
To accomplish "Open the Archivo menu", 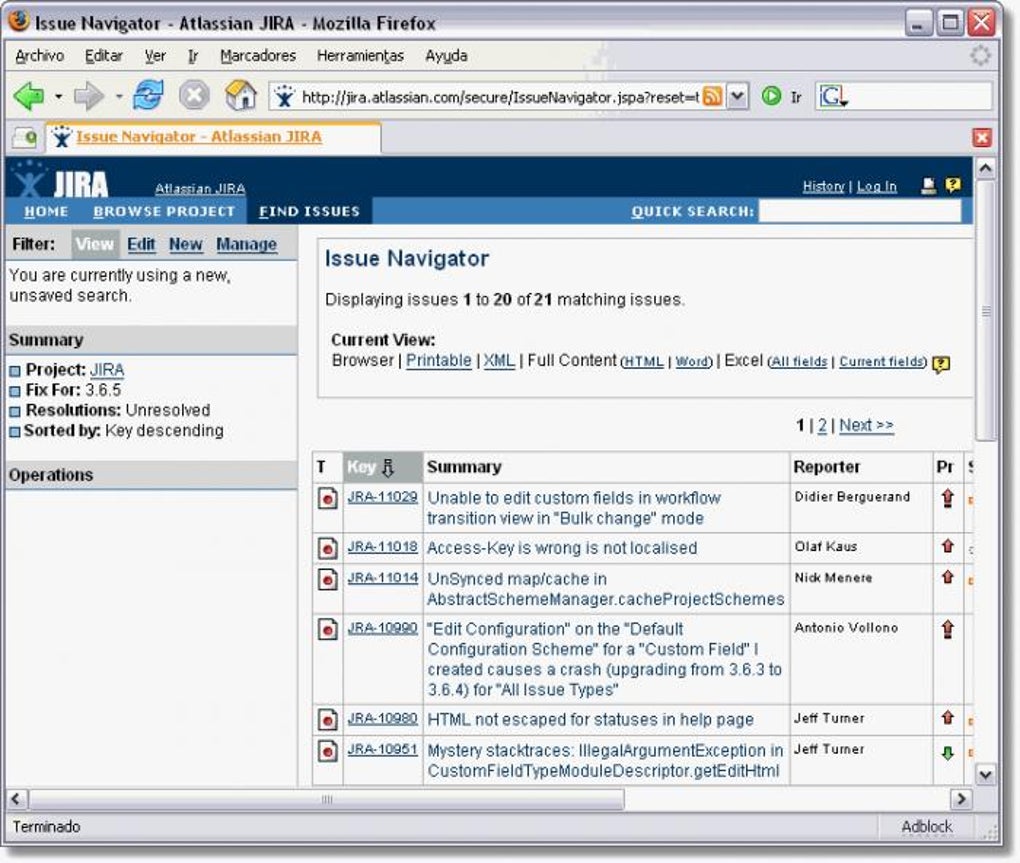I will [x=40, y=56].
